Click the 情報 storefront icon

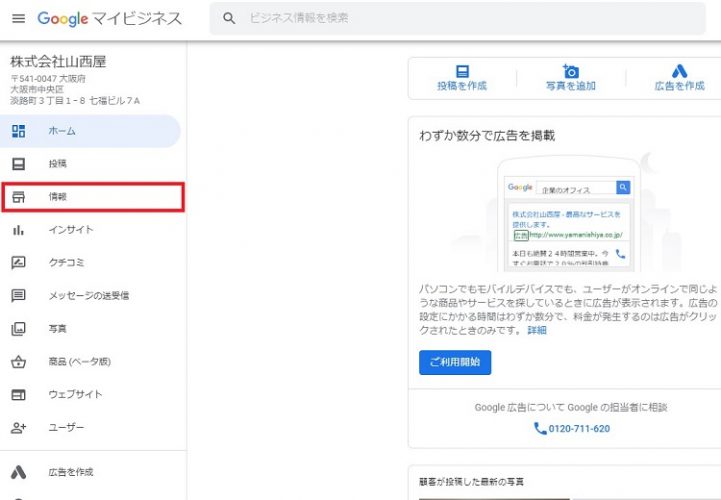18,197
